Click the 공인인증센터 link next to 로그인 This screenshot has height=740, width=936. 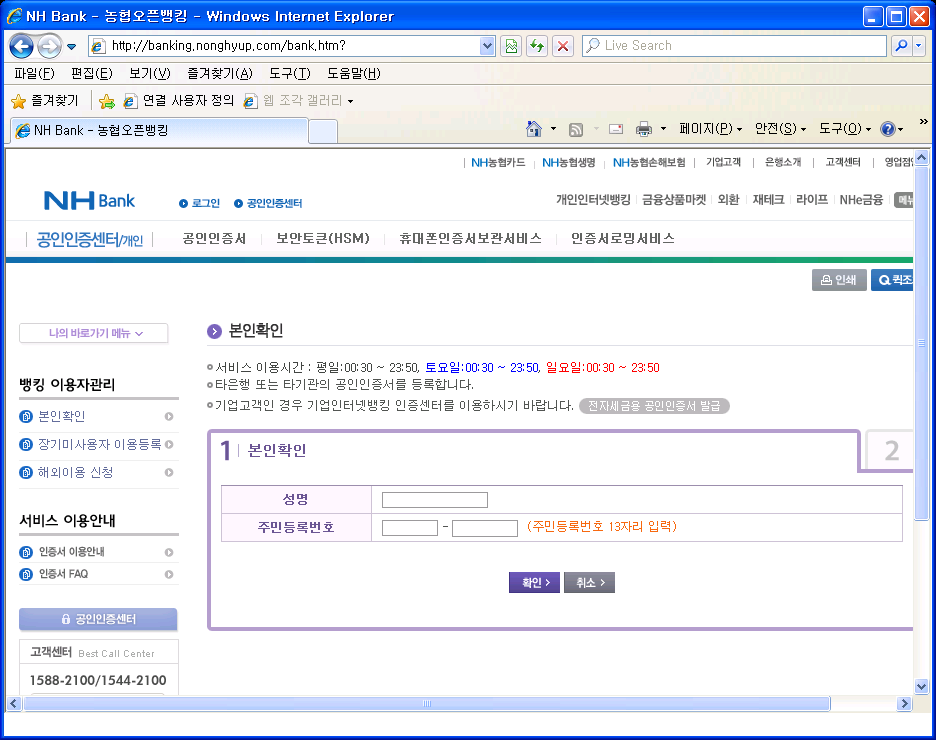268,204
